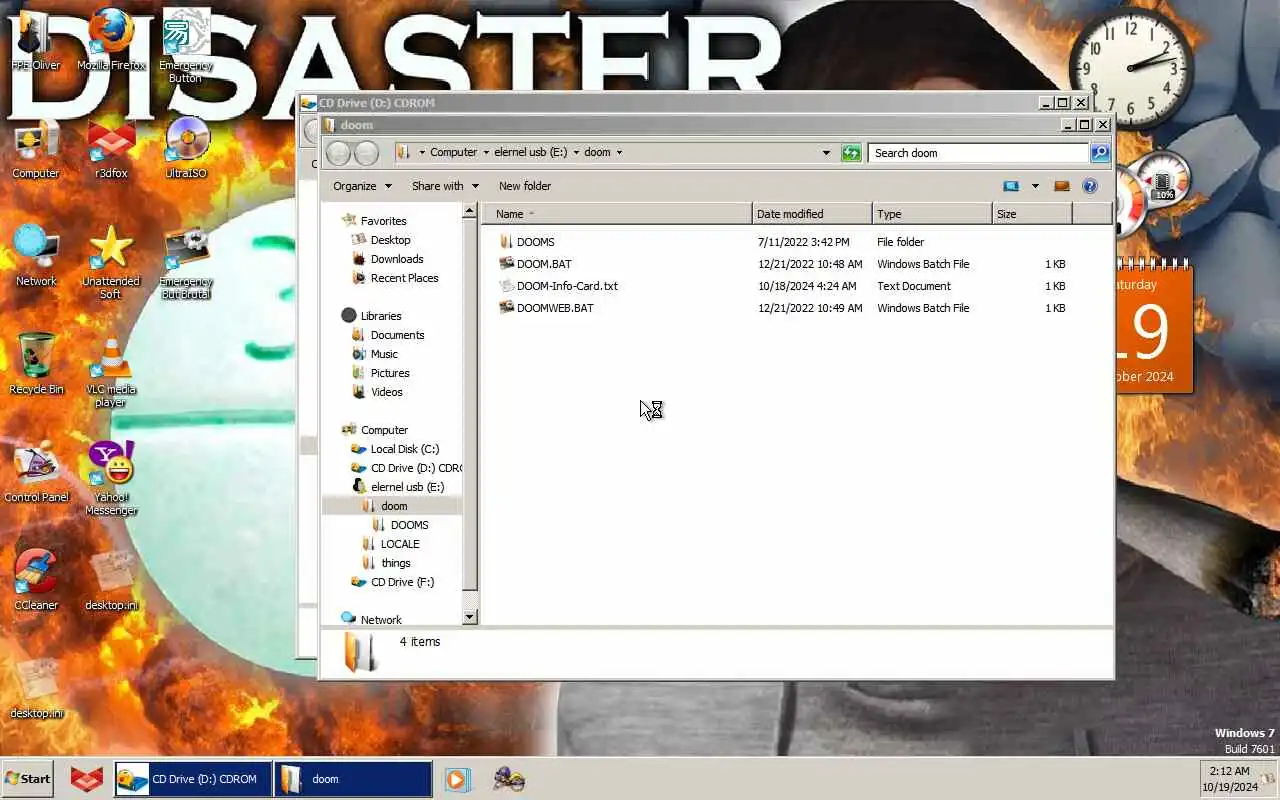Viewport: 1280px width, 800px height.
Task: Select Emergency Button desktop icon
Action: pos(186,46)
